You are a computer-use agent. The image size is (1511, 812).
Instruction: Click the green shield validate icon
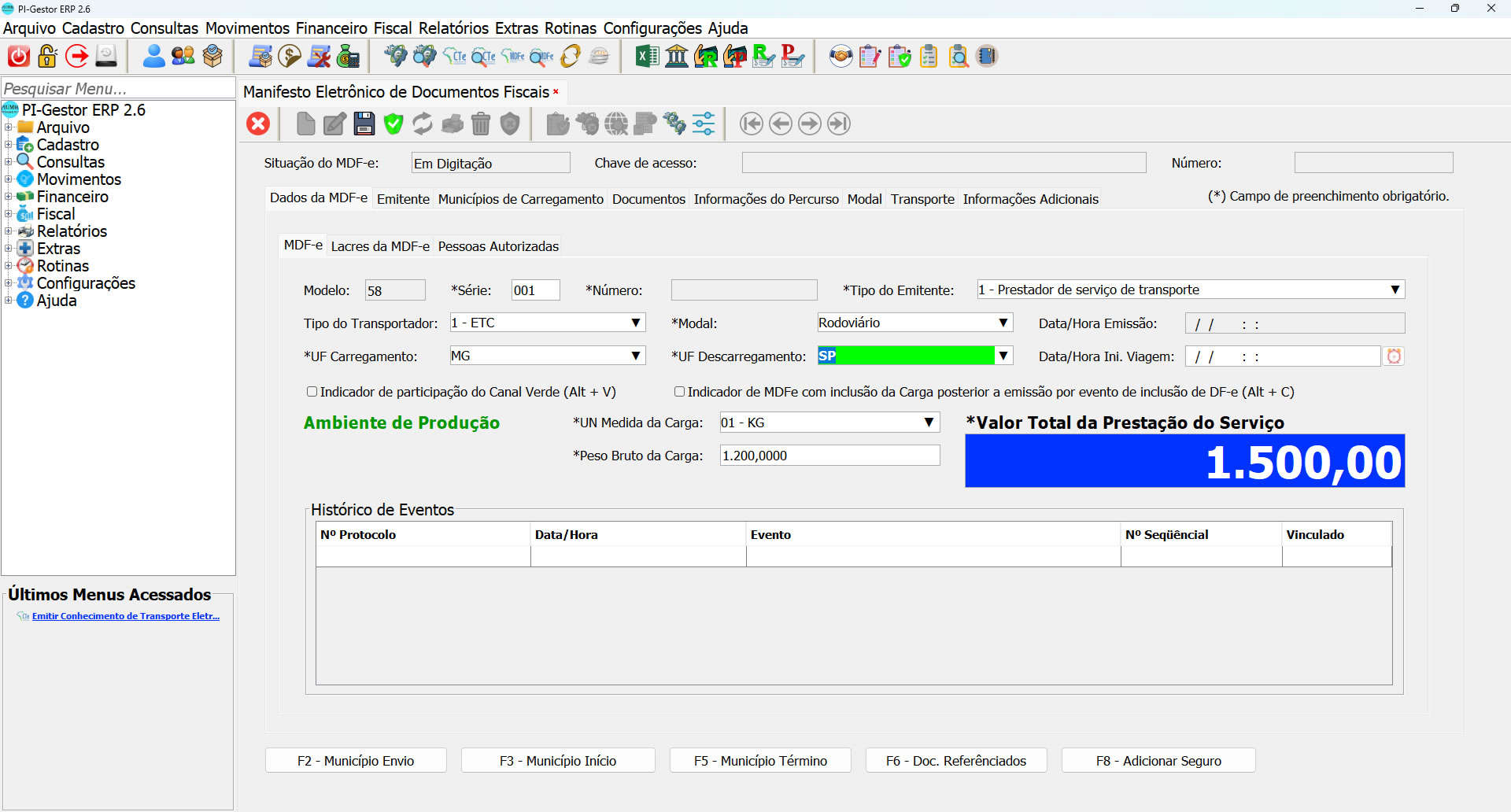click(x=393, y=124)
